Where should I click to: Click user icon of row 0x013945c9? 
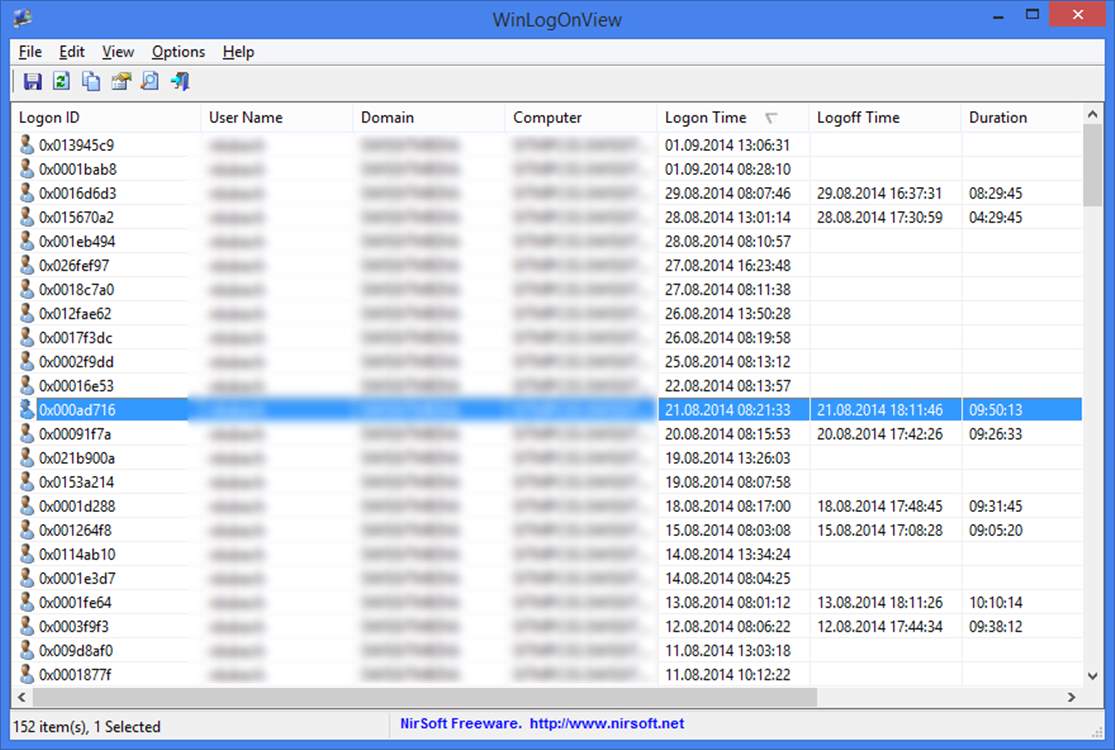click(x=26, y=145)
